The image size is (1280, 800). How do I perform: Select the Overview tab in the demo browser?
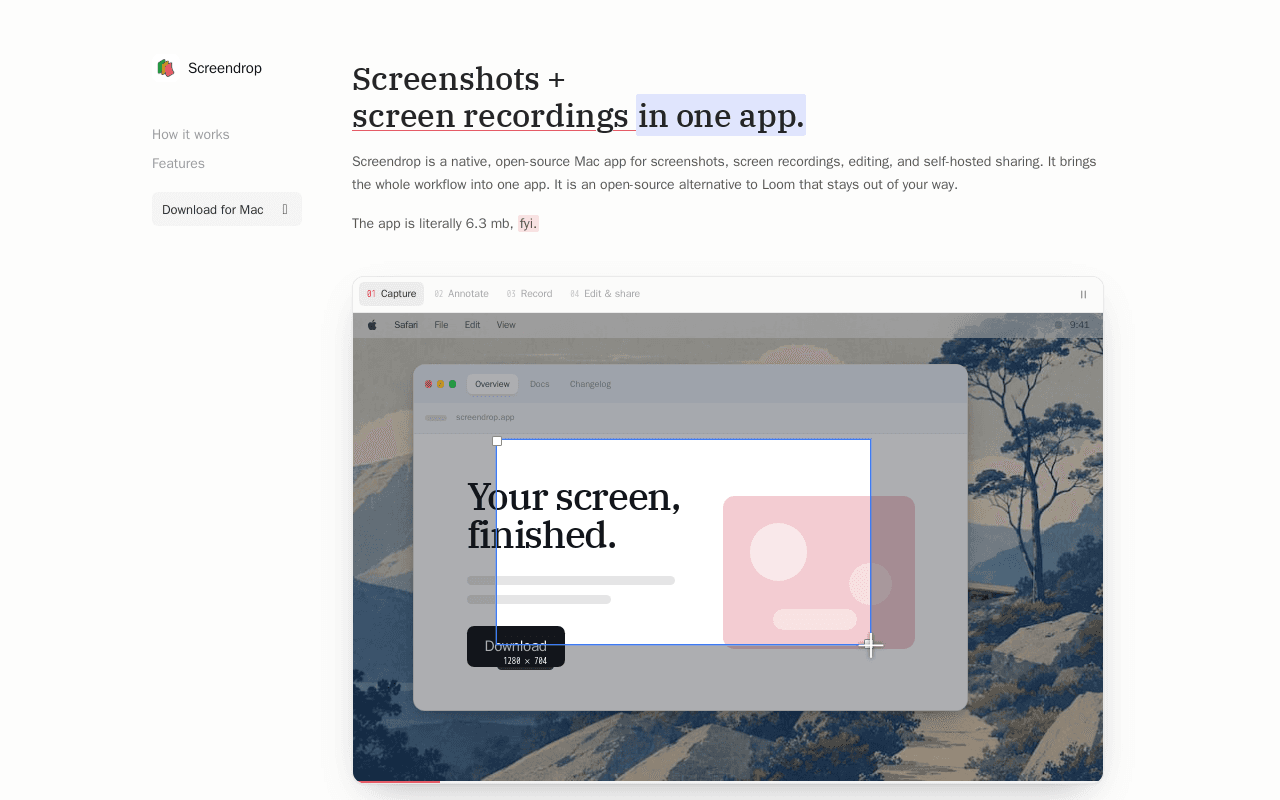(x=492, y=384)
